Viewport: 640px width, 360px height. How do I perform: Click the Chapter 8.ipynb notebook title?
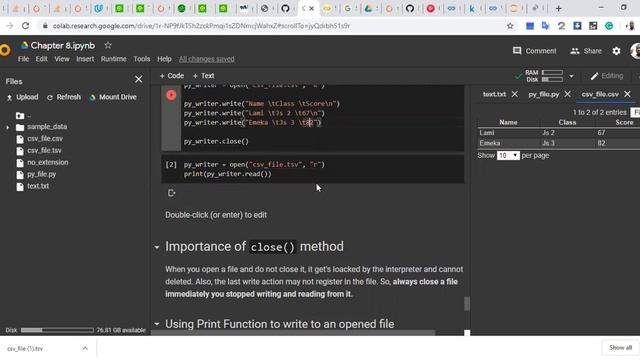[x=62, y=45]
